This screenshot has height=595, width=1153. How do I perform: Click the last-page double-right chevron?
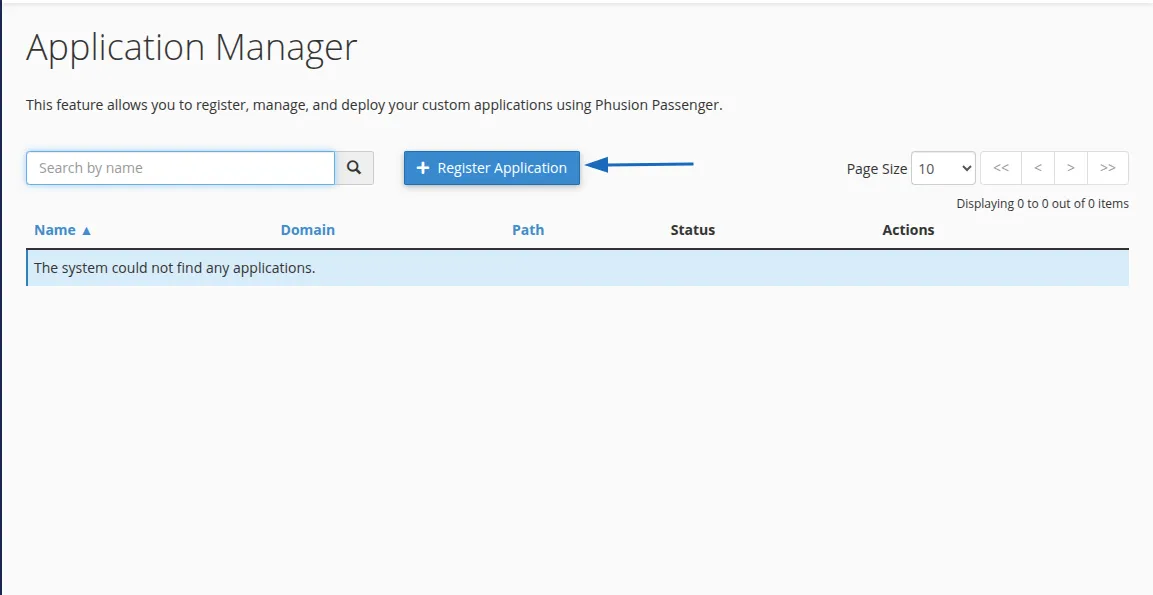[x=1107, y=167]
